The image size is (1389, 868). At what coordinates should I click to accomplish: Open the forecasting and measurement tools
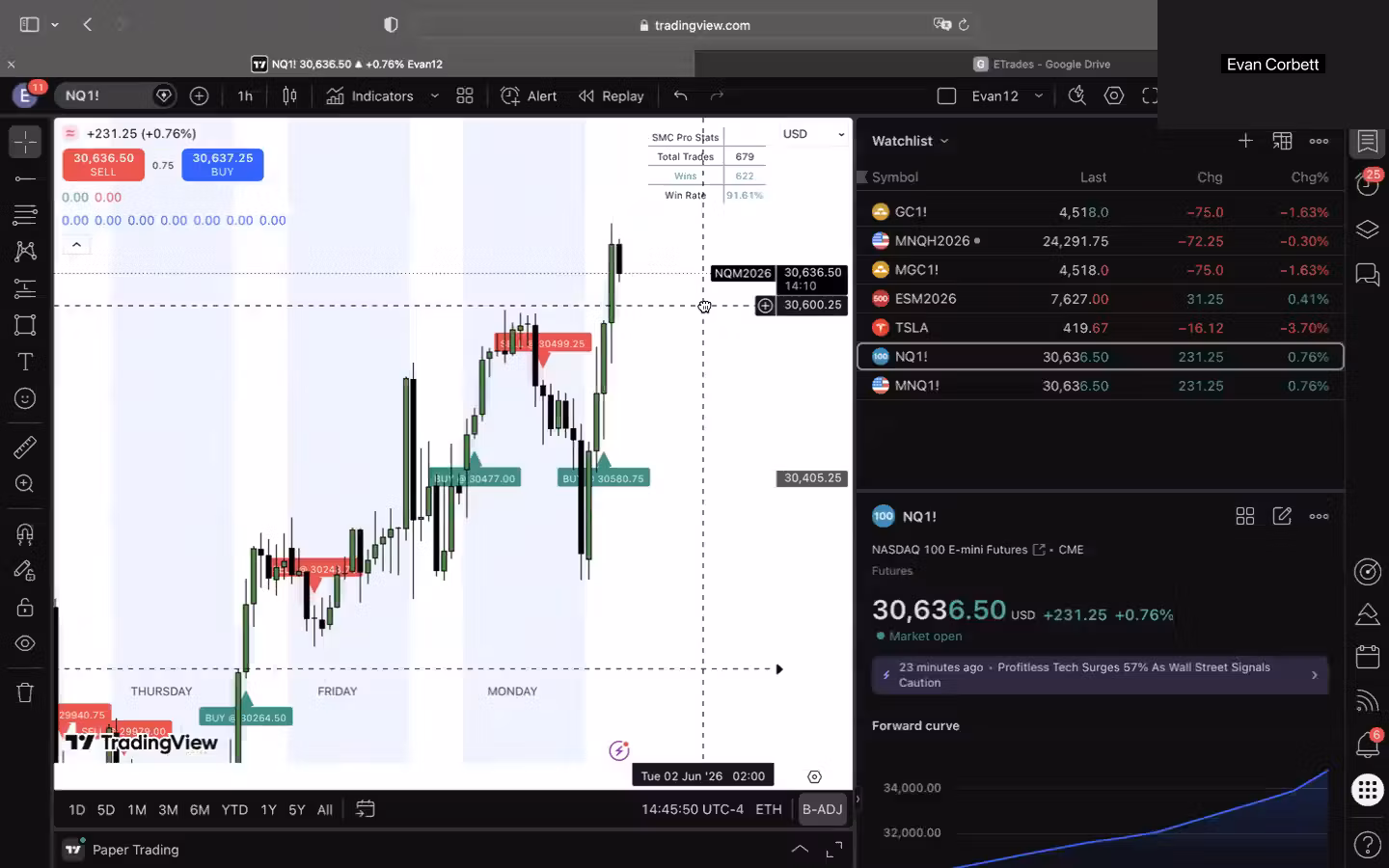click(x=25, y=287)
